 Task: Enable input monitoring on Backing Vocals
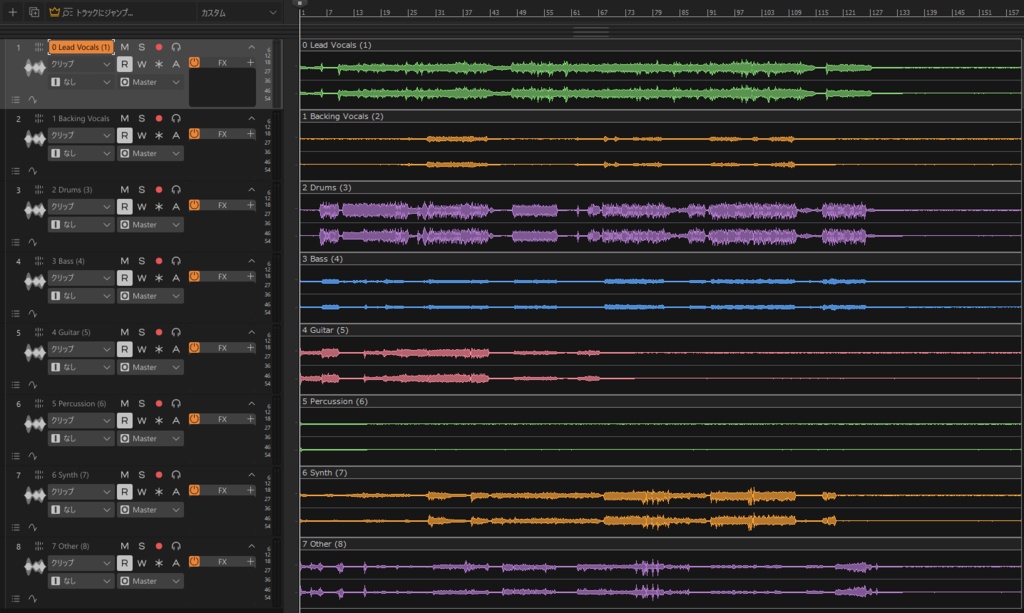click(x=176, y=118)
